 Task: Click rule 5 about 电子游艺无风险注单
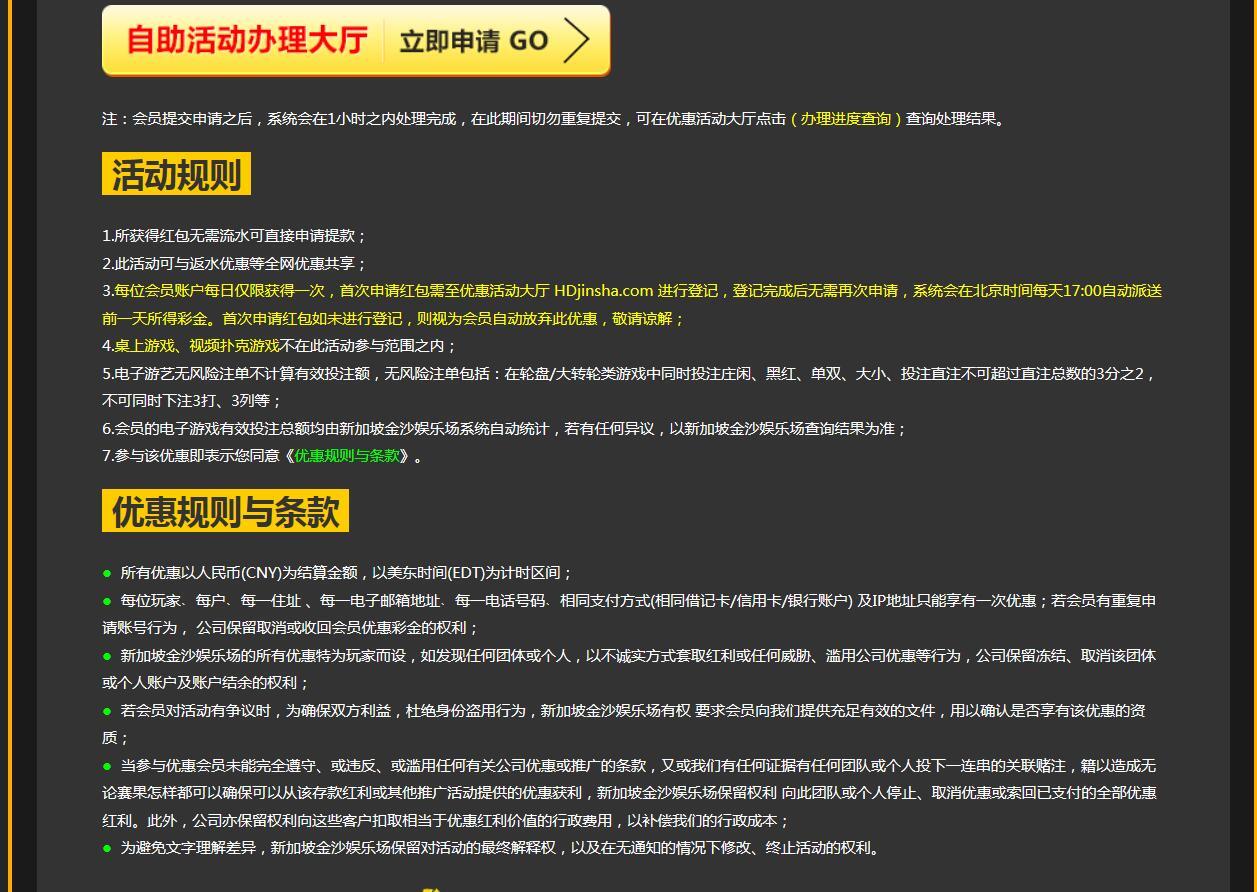tap(628, 374)
